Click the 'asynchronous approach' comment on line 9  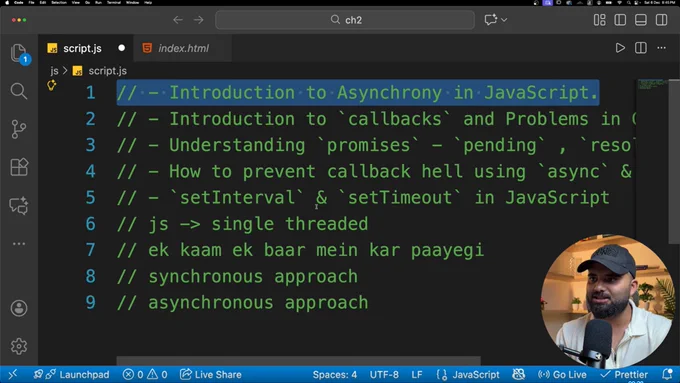click(x=242, y=303)
